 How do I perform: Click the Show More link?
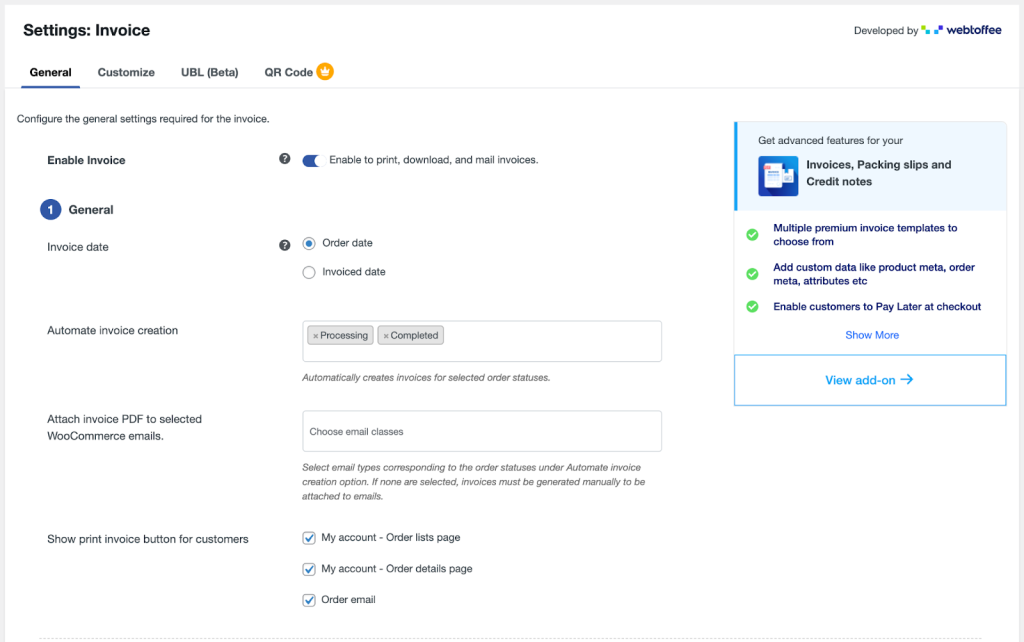(871, 334)
